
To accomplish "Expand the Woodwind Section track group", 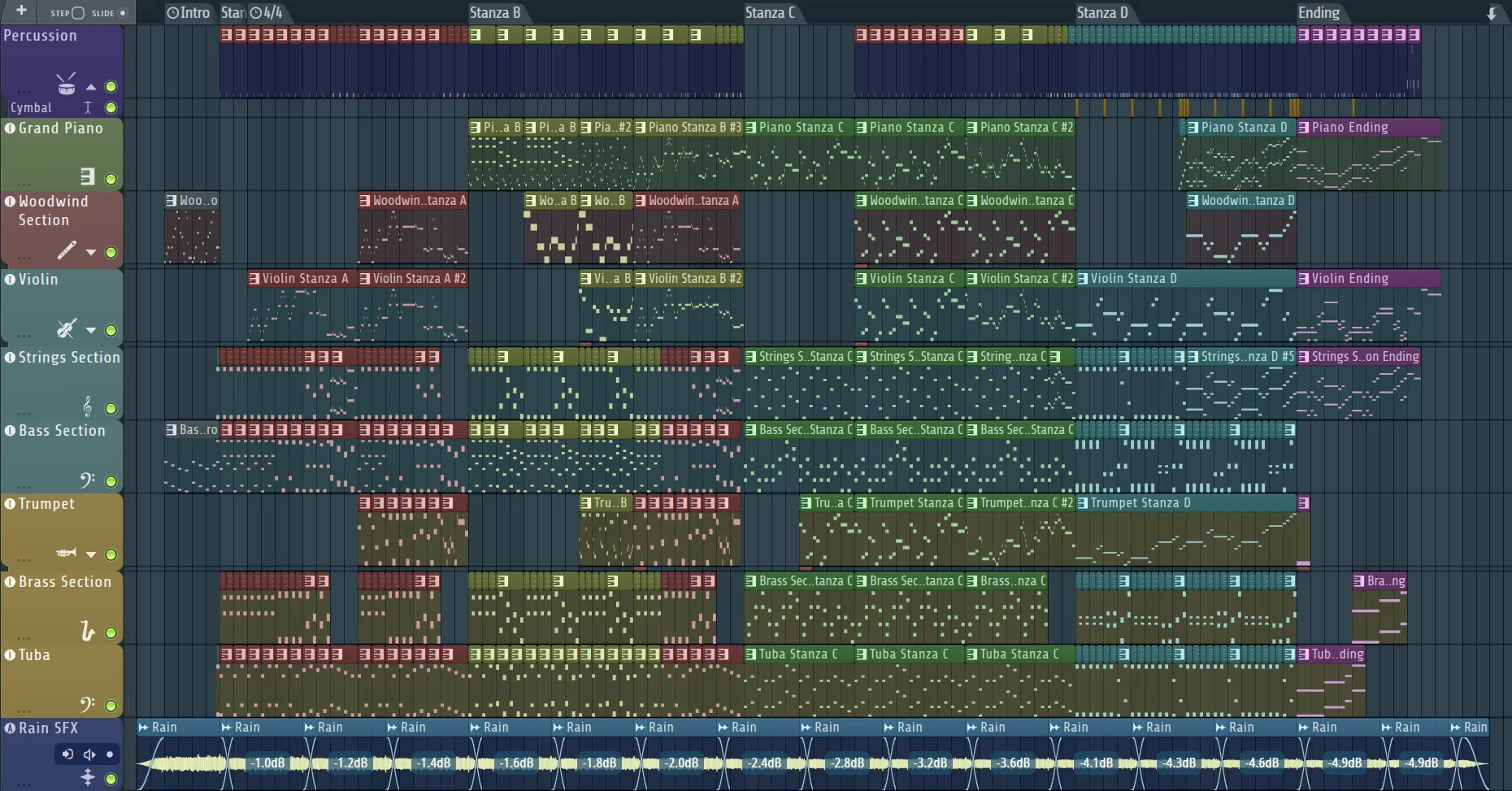I will [x=91, y=253].
